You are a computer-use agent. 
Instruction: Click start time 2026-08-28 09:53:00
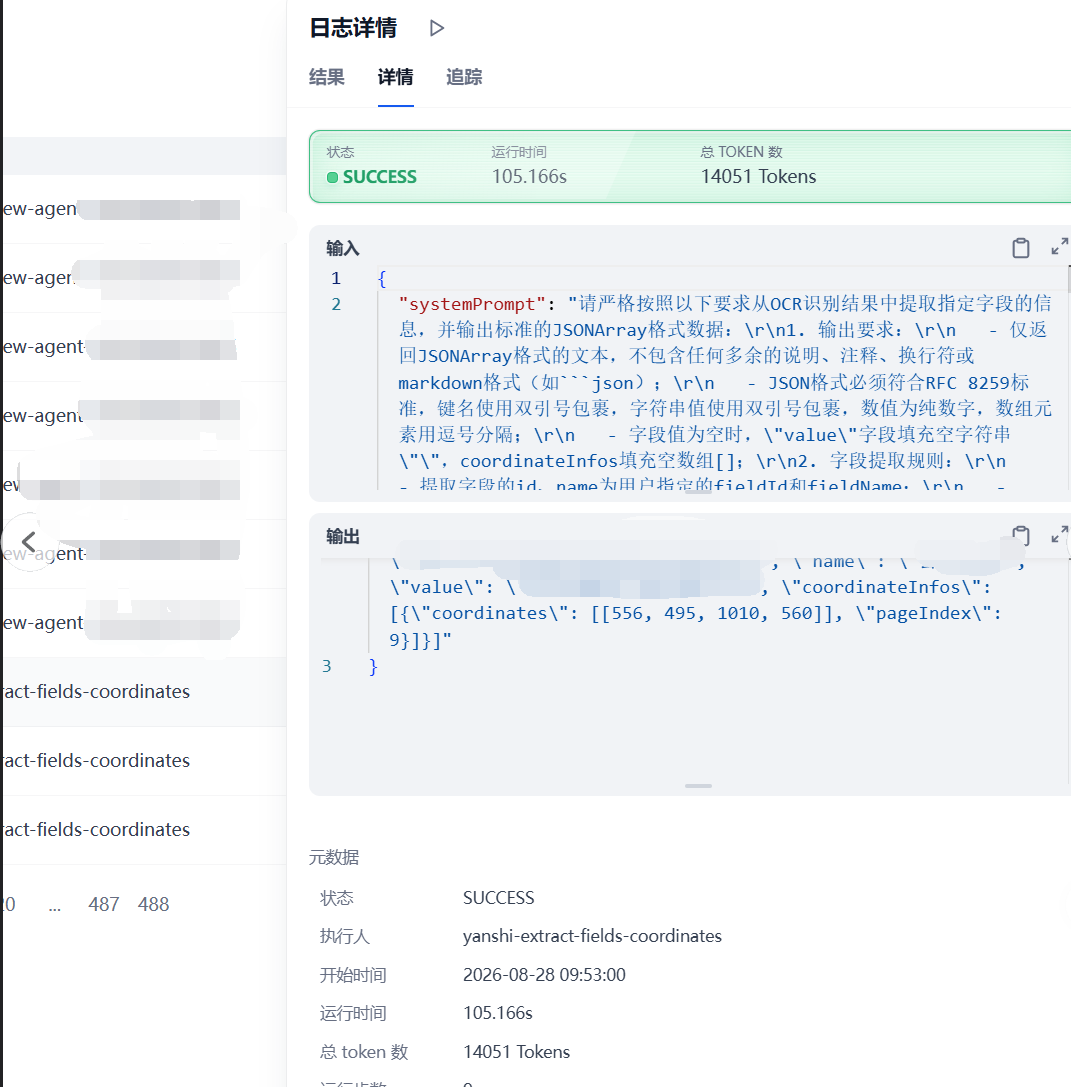tap(544, 975)
